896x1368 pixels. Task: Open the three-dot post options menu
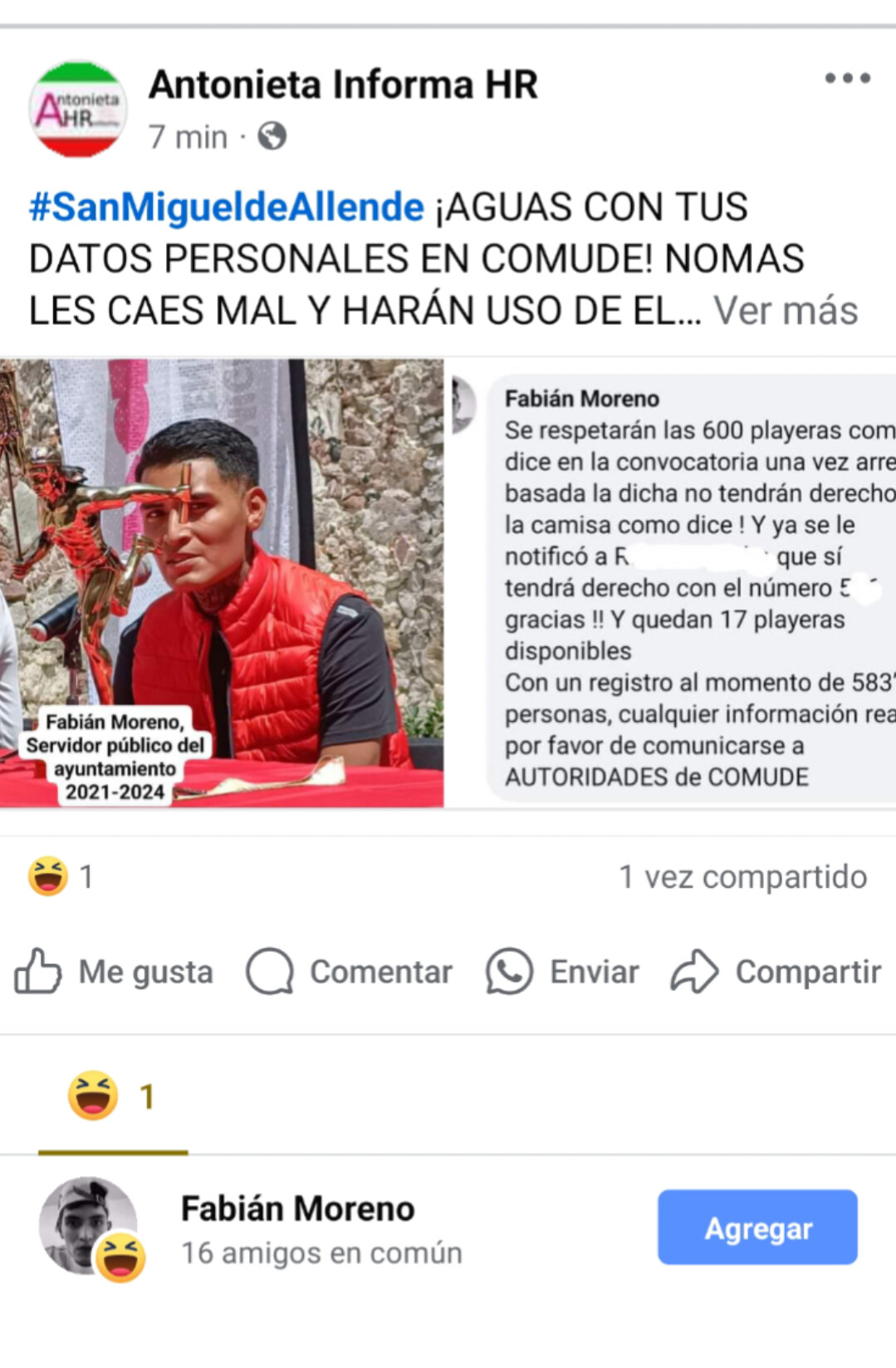pyautogui.click(x=847, y=78)
